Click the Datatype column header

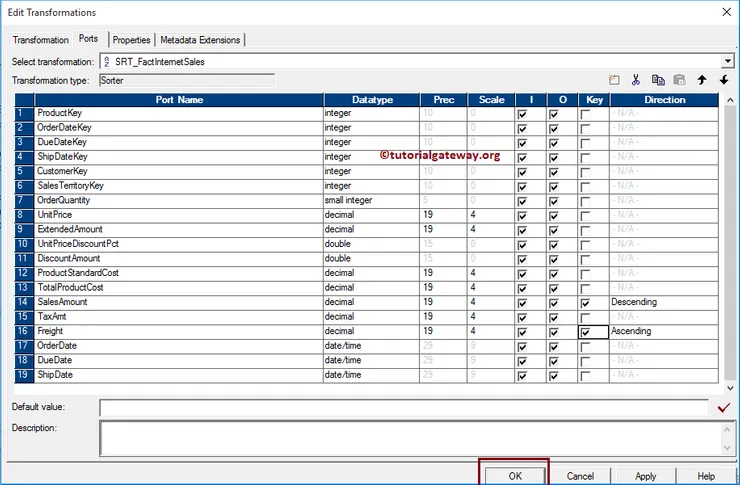pos(372,100)
